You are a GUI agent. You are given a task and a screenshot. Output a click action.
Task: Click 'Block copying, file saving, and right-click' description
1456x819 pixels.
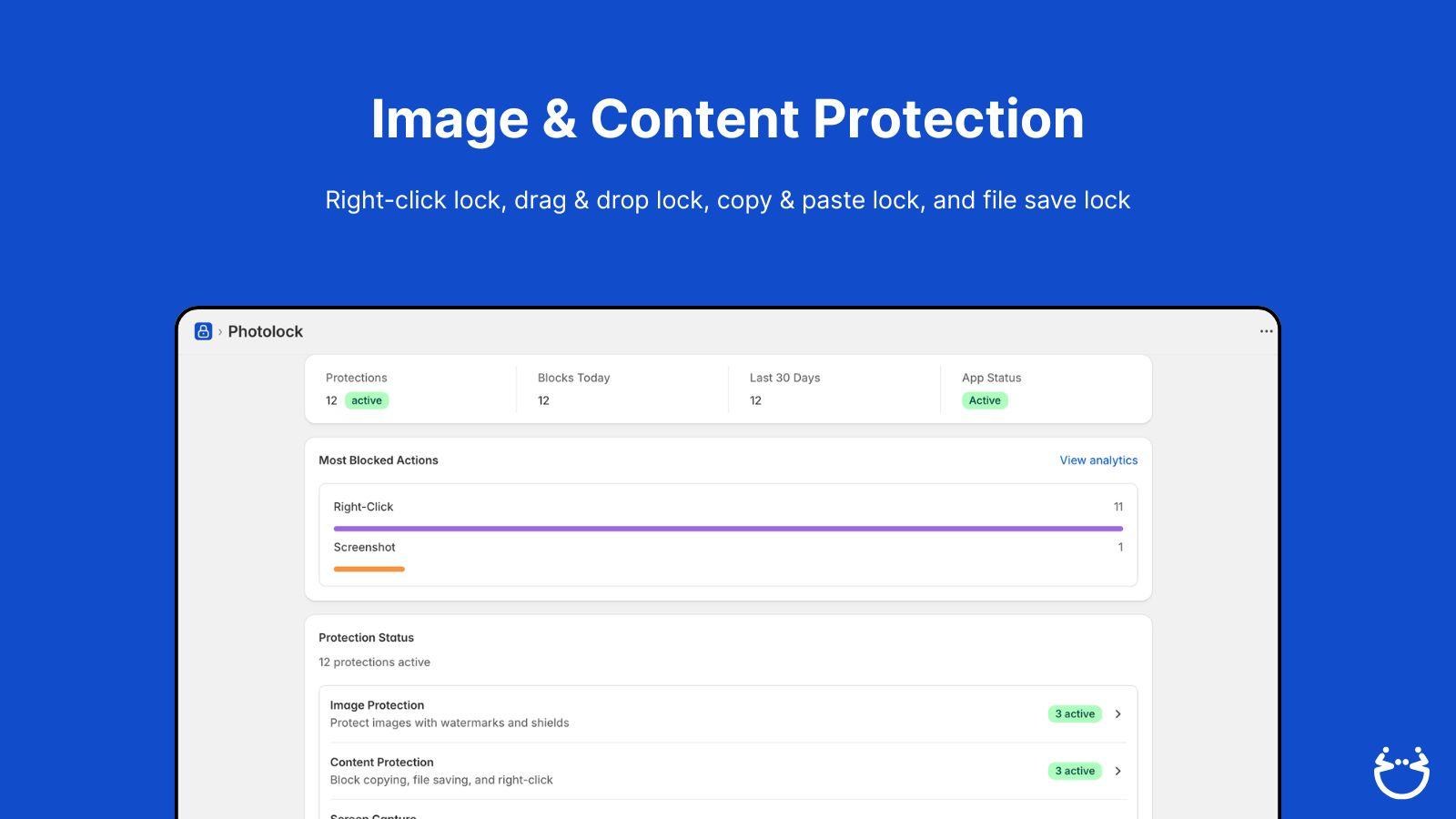pos(441,780)
